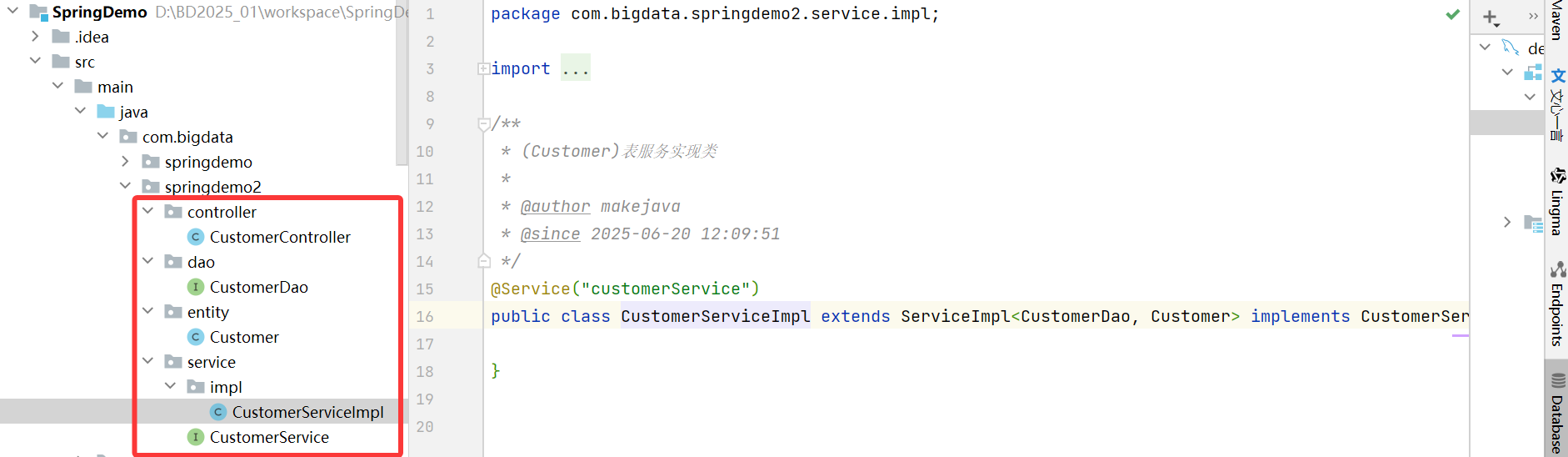Click the springdemo2 package icon
Image resolution: width=1568 pixels, height=457 pixels.
pyautogui.click(x=151, y=187)
